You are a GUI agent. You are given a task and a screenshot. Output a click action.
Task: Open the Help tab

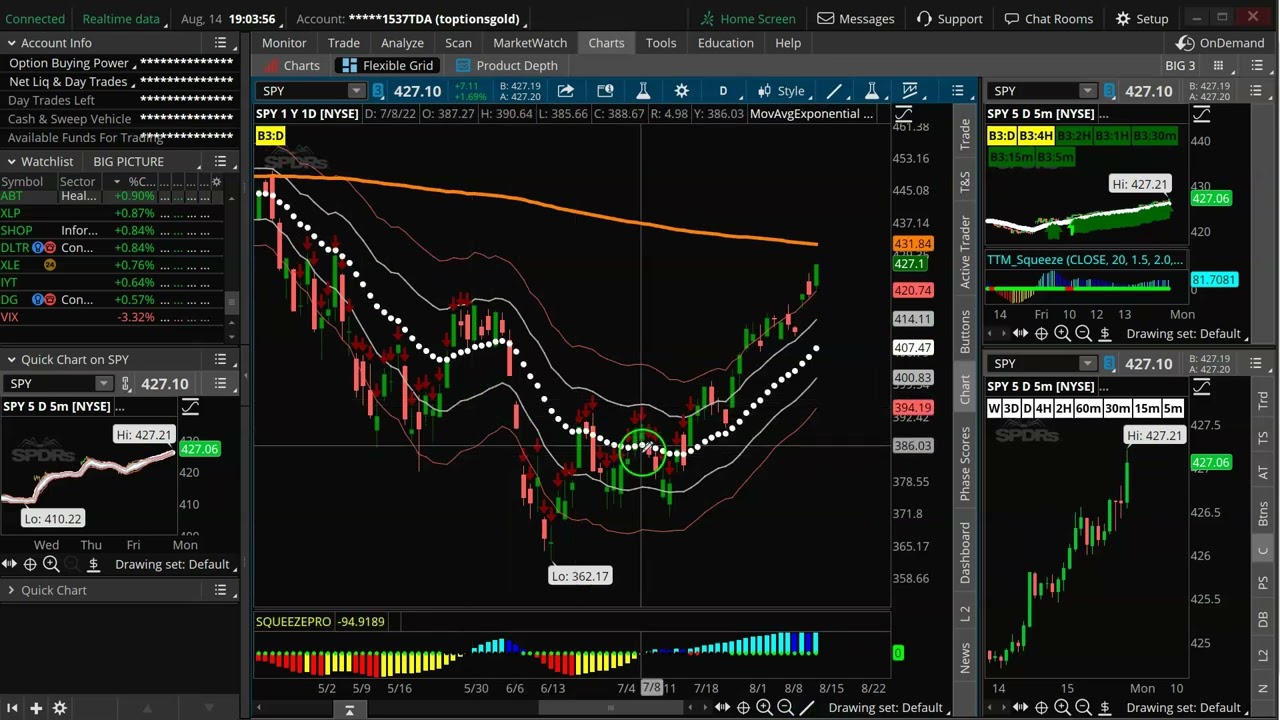(788, 43)
